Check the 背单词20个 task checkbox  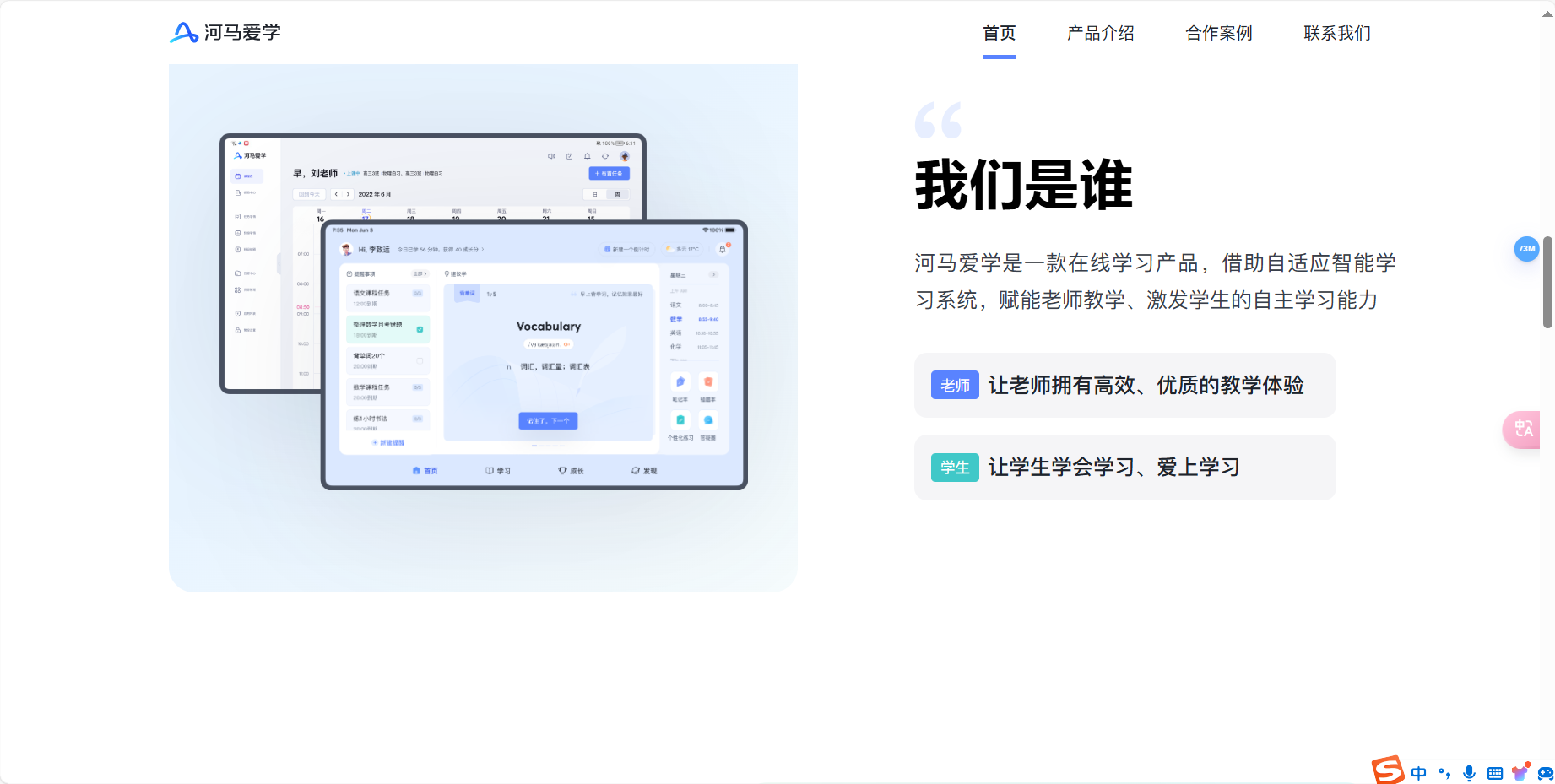point(420,361)
